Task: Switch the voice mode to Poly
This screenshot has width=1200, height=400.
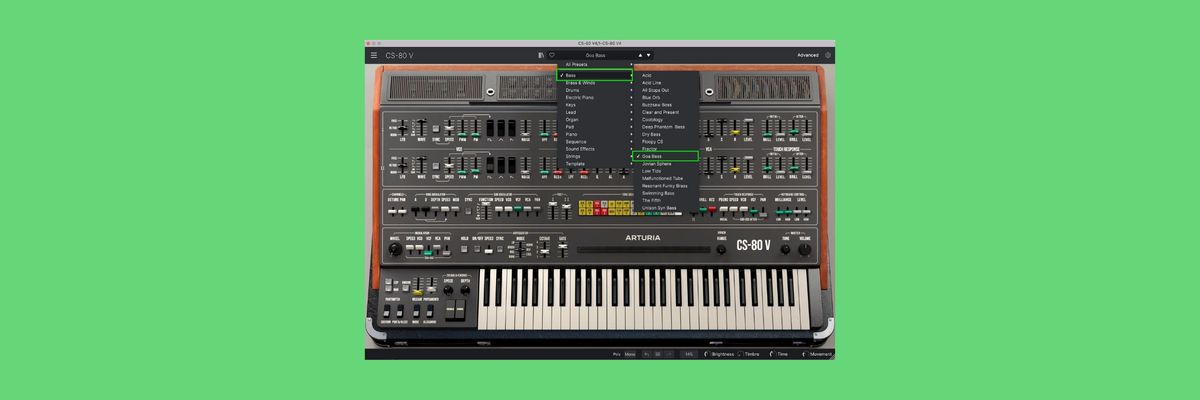Action: point(615,354)
